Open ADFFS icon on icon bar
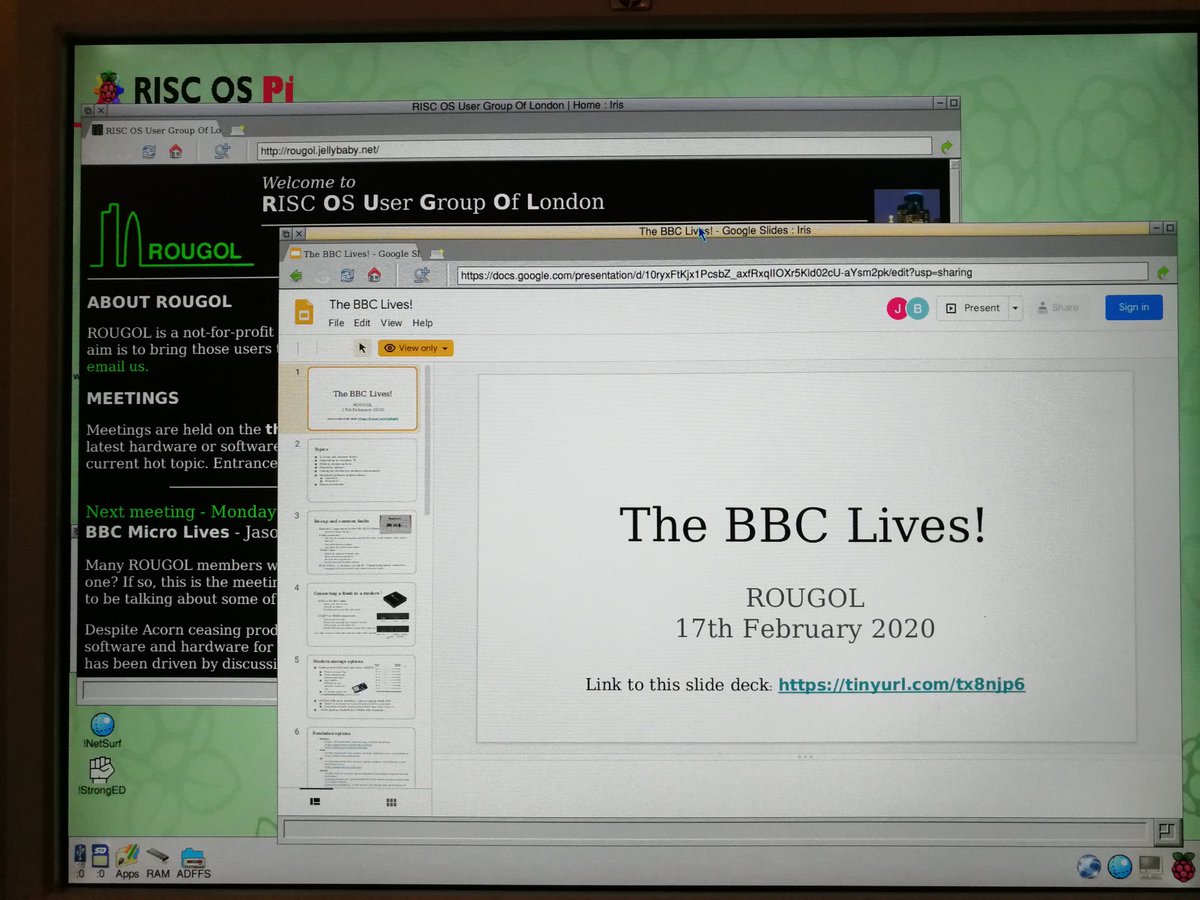The width and height of the screenshot is (1200, 900). (x=194, y=864)
